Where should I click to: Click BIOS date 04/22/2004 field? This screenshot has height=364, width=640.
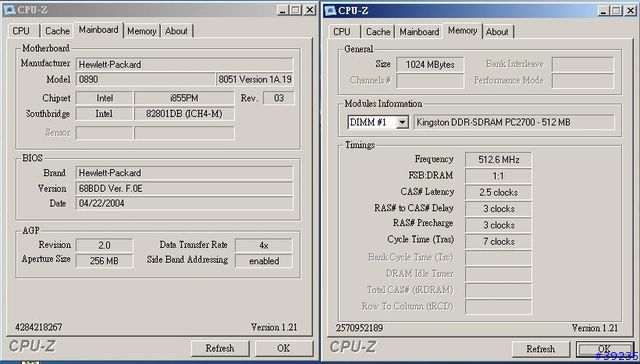pos(184,203)
